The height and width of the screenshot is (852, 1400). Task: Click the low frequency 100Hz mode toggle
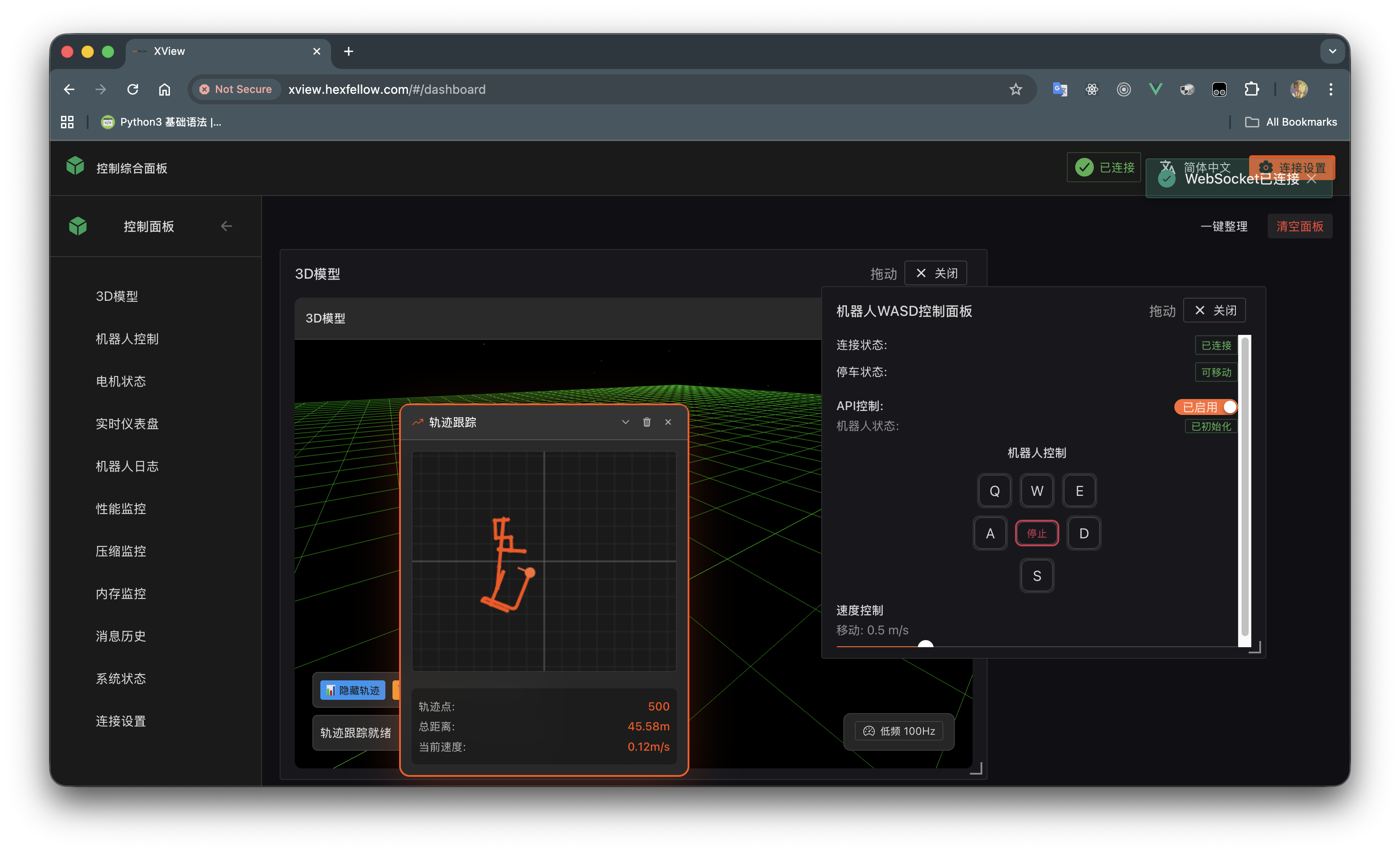(x=900, y=731)
